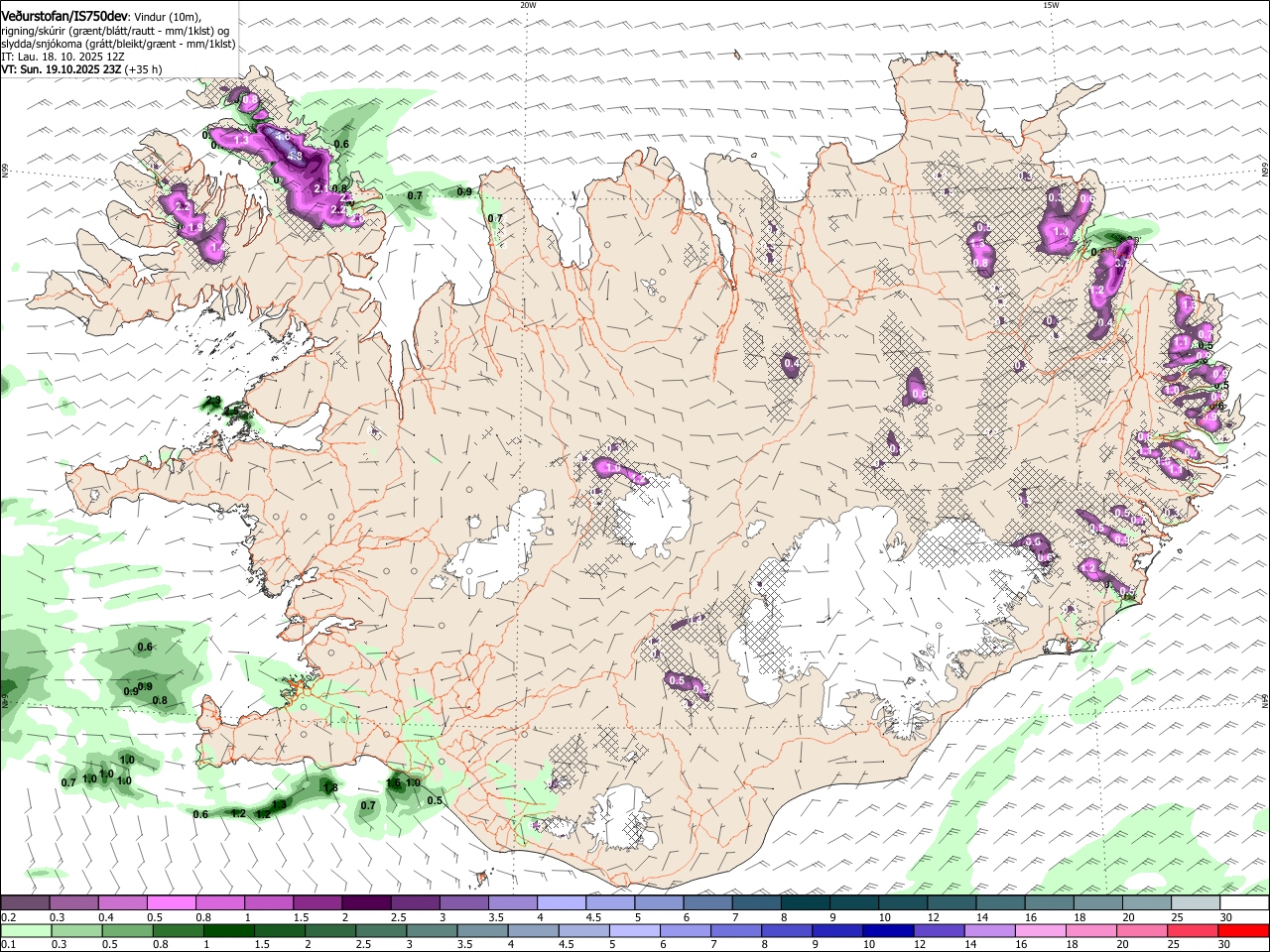Click the palest green 0.1 legend swatch

pyautogui.click(x=25, y=930)
